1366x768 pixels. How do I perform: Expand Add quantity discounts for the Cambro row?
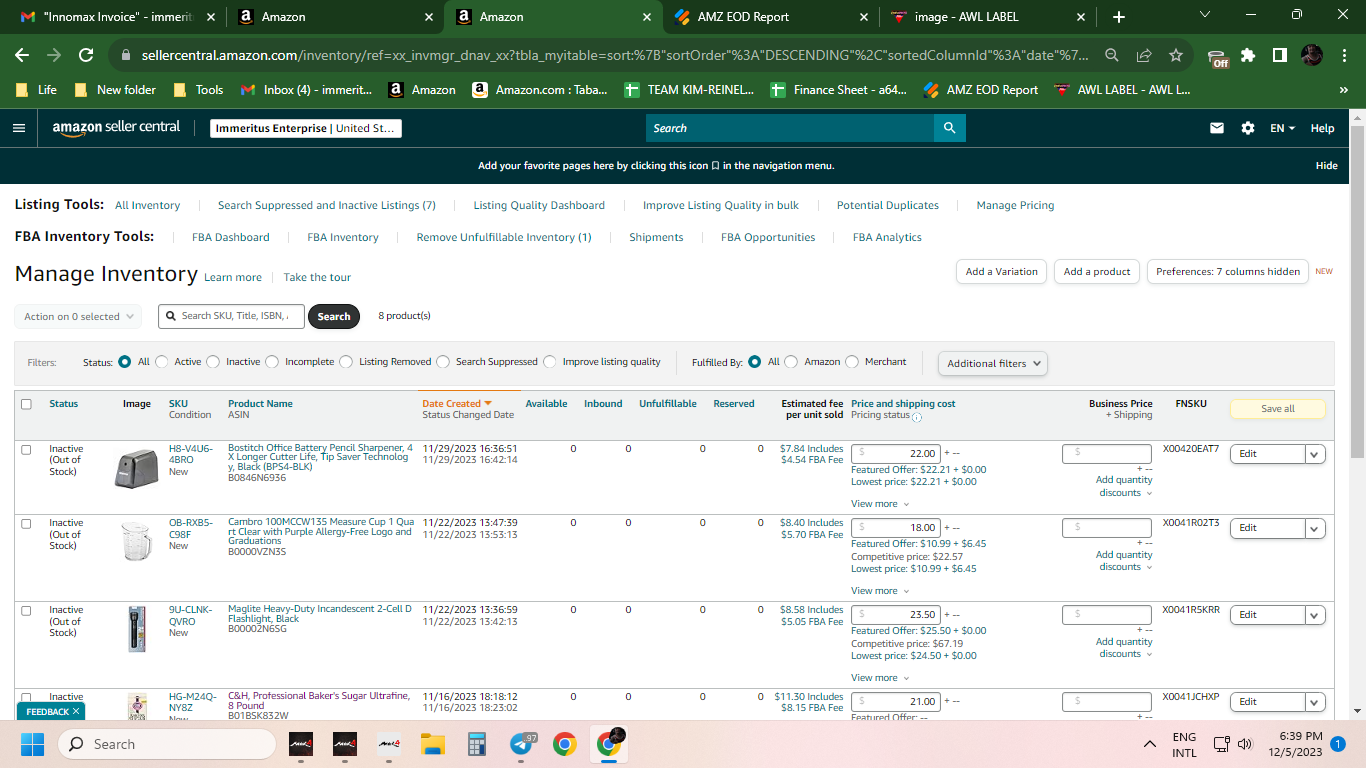1125,561
